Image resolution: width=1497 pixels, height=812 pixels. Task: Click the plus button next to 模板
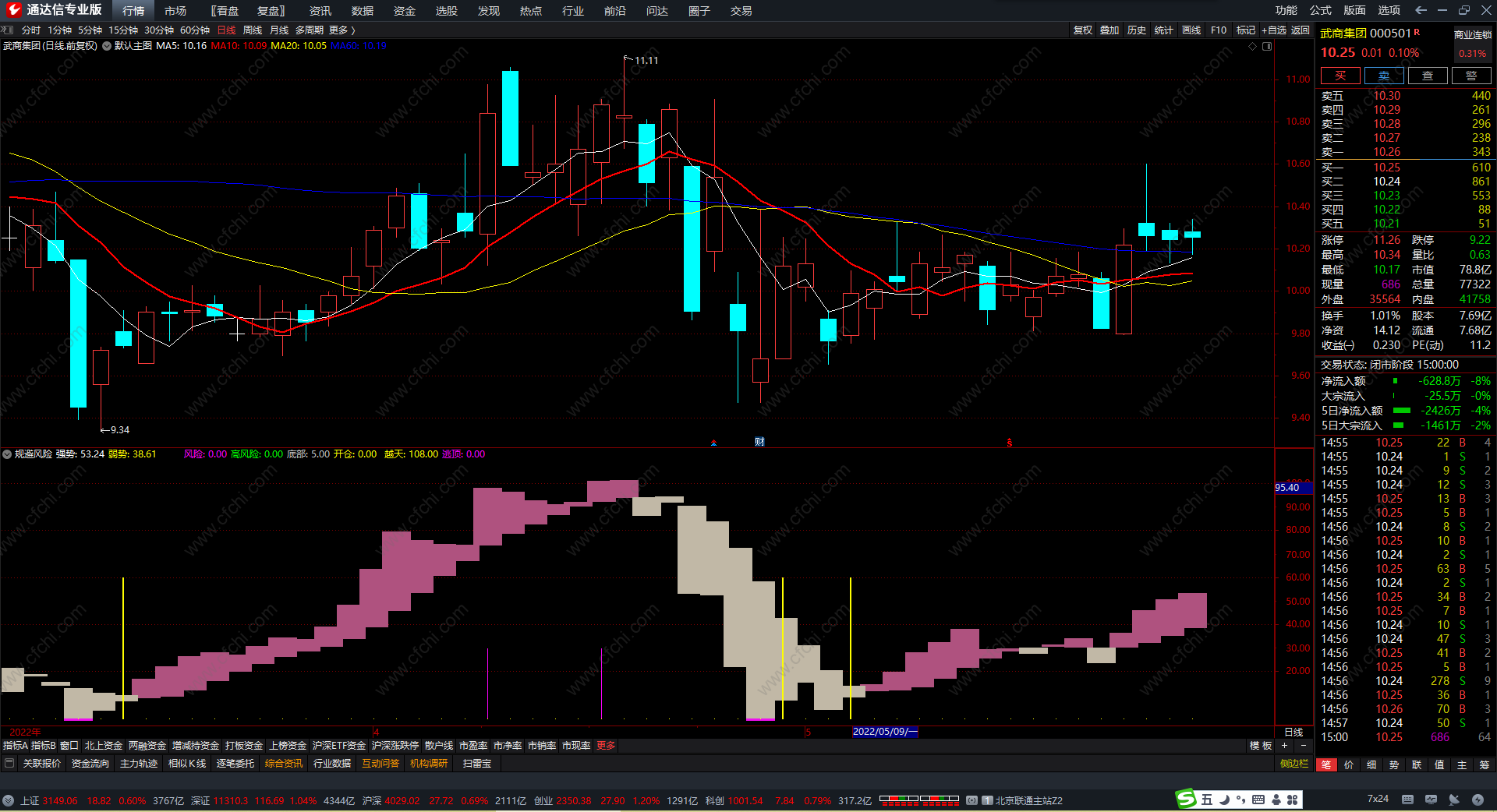tap(1284, 746)
